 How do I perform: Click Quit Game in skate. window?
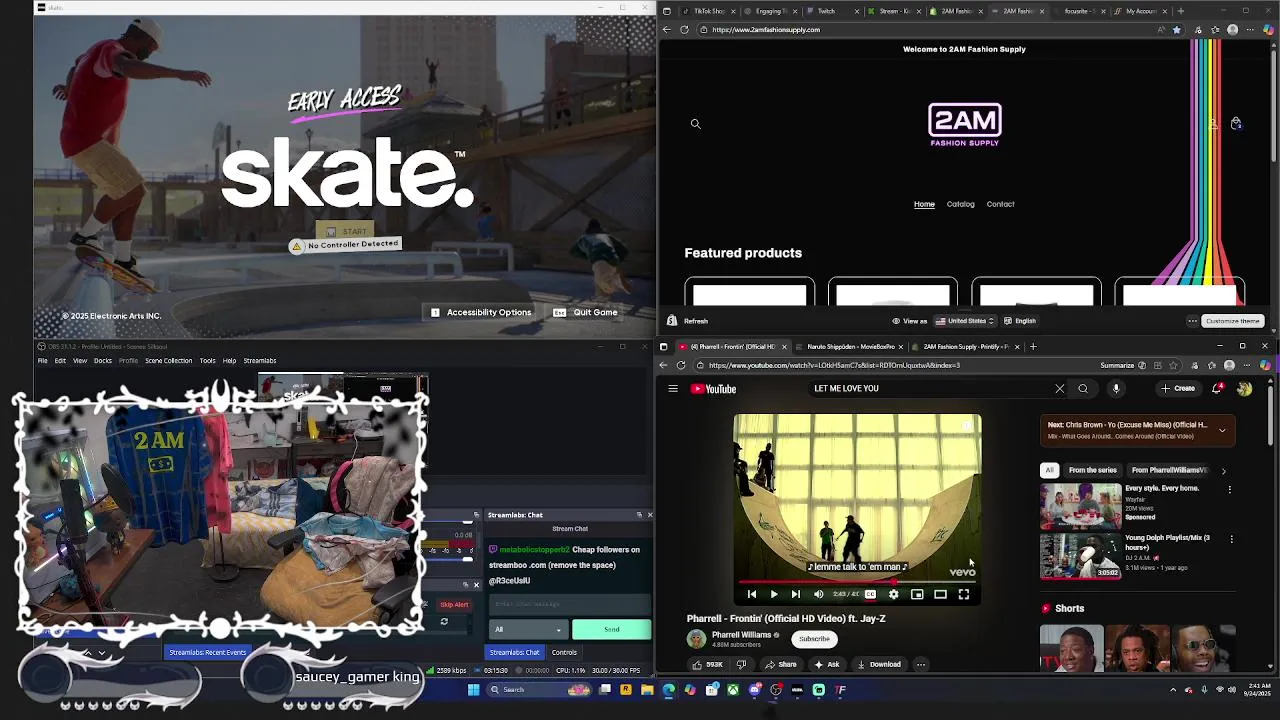click(x=586, y=313)
